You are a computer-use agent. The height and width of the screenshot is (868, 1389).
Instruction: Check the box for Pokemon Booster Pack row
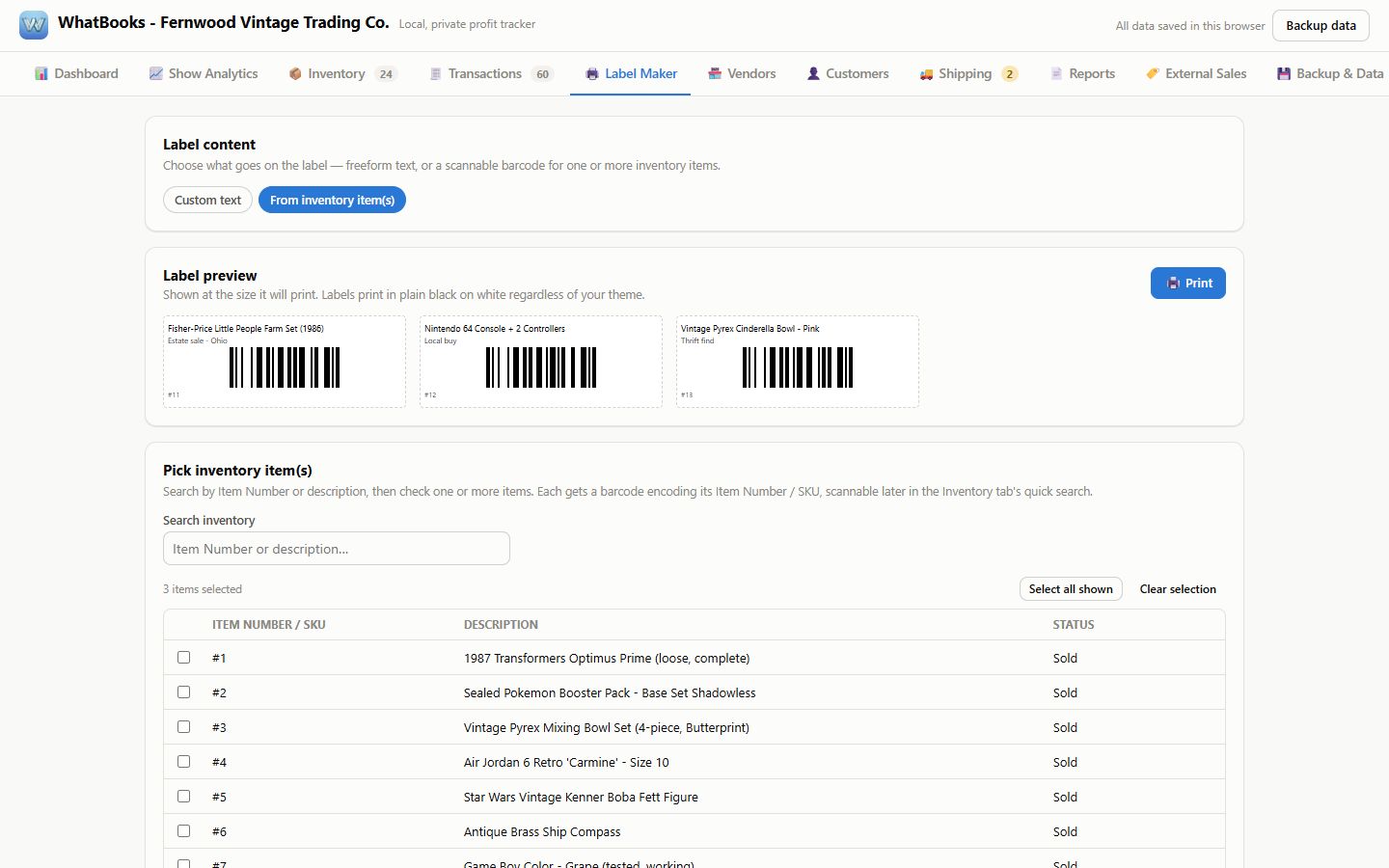click(x=184, y=692)
